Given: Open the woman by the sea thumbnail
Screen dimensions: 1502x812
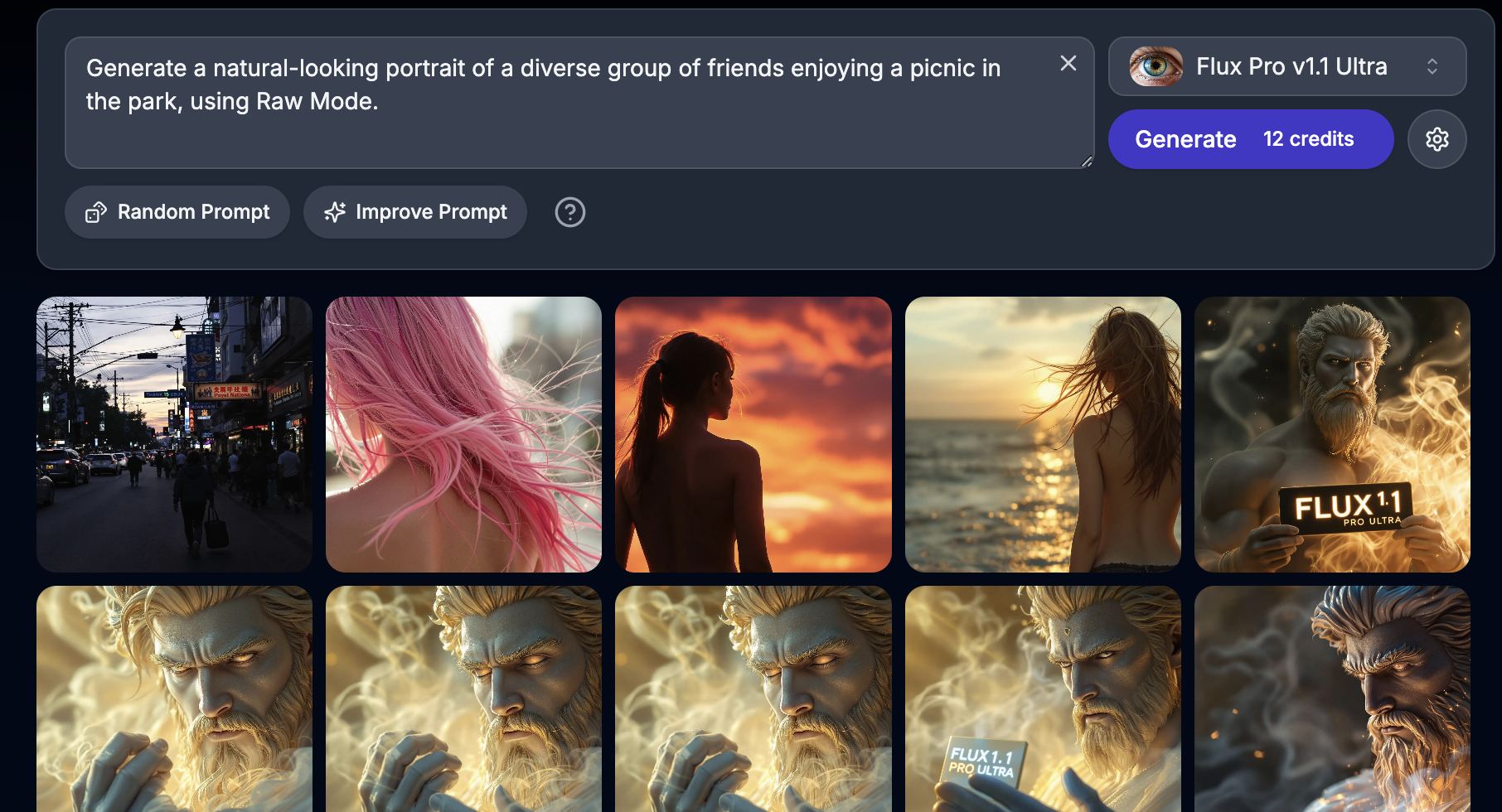Looking at the screenshot, I should (1043, 434).
